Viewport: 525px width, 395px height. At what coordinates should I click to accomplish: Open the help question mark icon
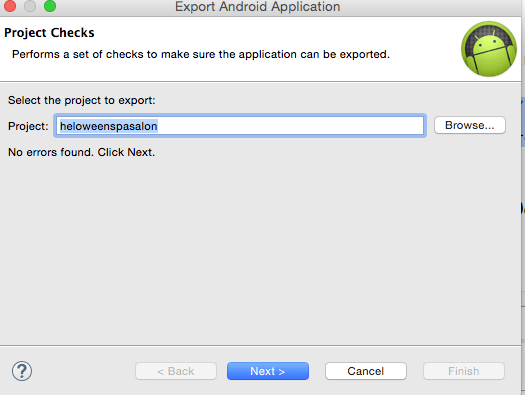[x=22, y=371]
